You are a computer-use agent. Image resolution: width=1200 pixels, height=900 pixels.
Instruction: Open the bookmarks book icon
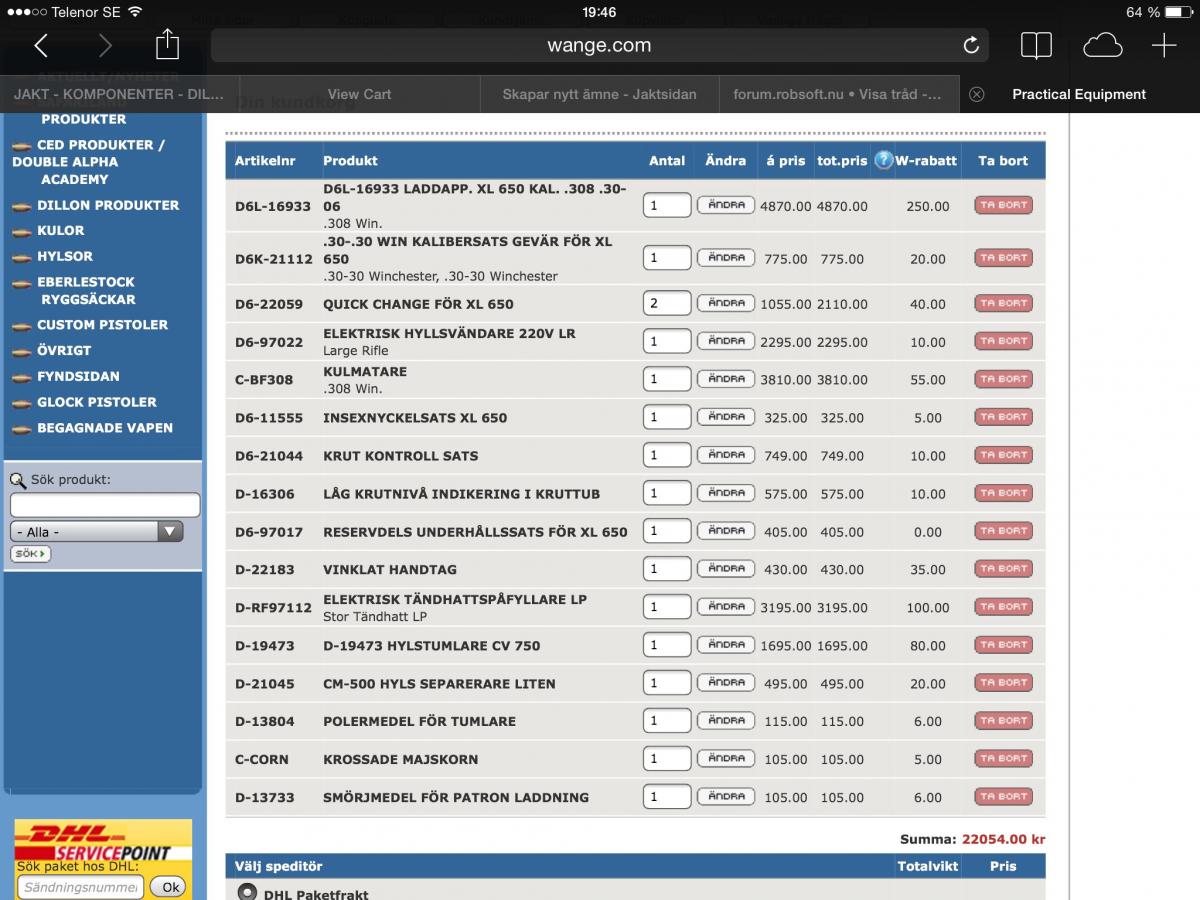(x=1036, y=45)
